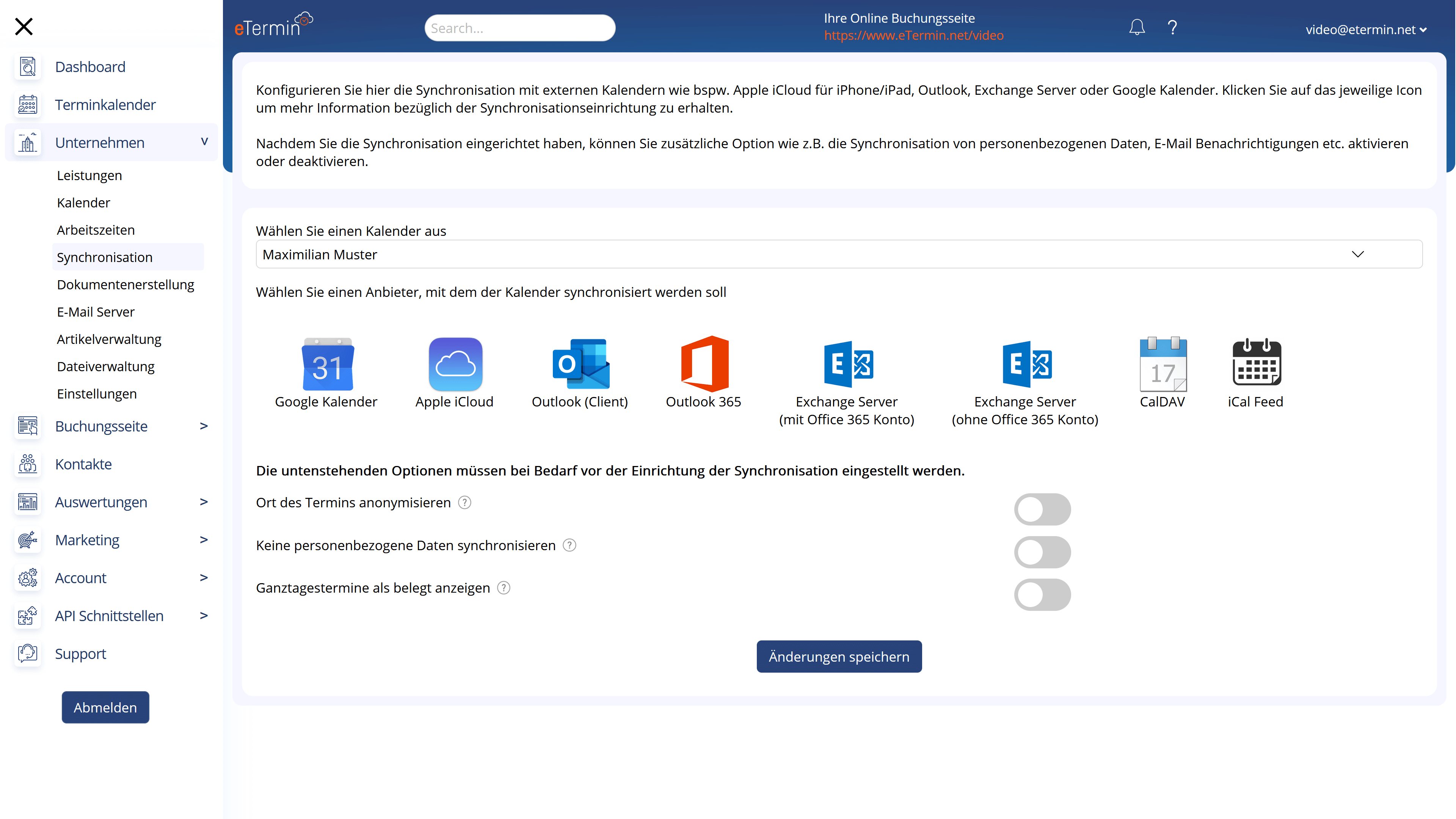Viewport: 1456px width, 819px height.
Task: Expand the video@etermin.net account menu
Action: point(1365,30)
